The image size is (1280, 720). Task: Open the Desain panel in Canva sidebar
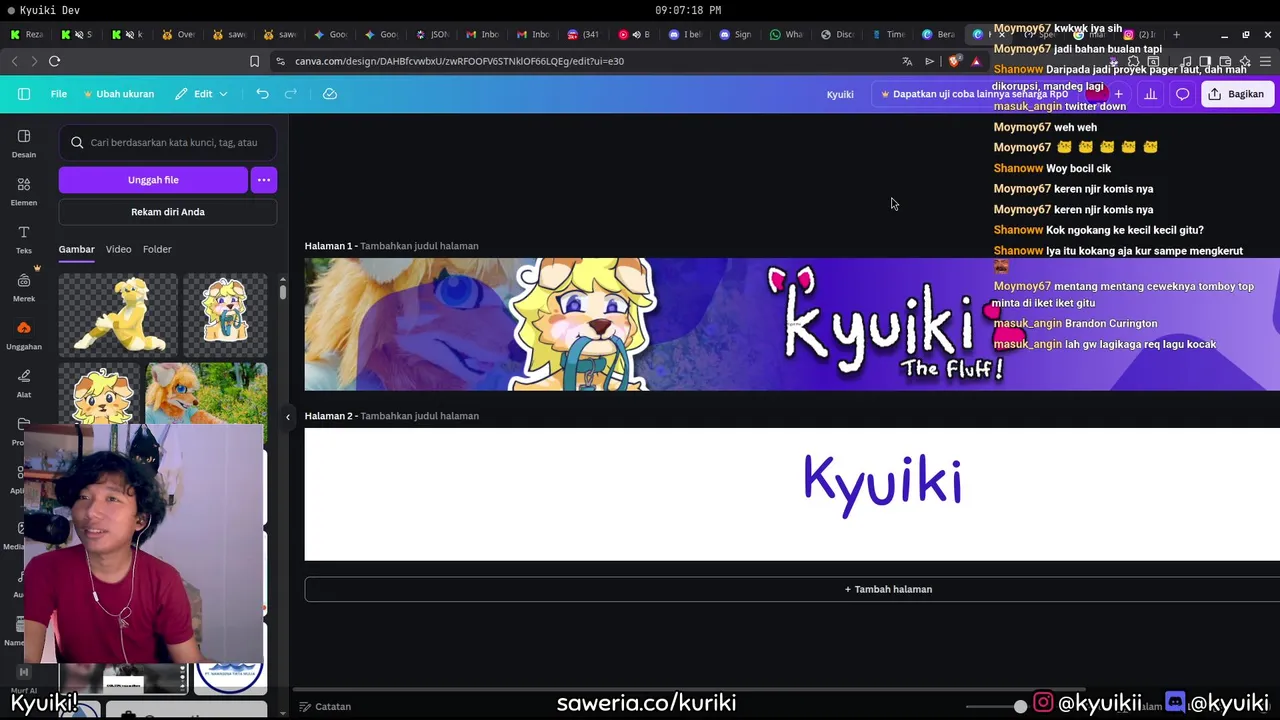pos(24,143)
